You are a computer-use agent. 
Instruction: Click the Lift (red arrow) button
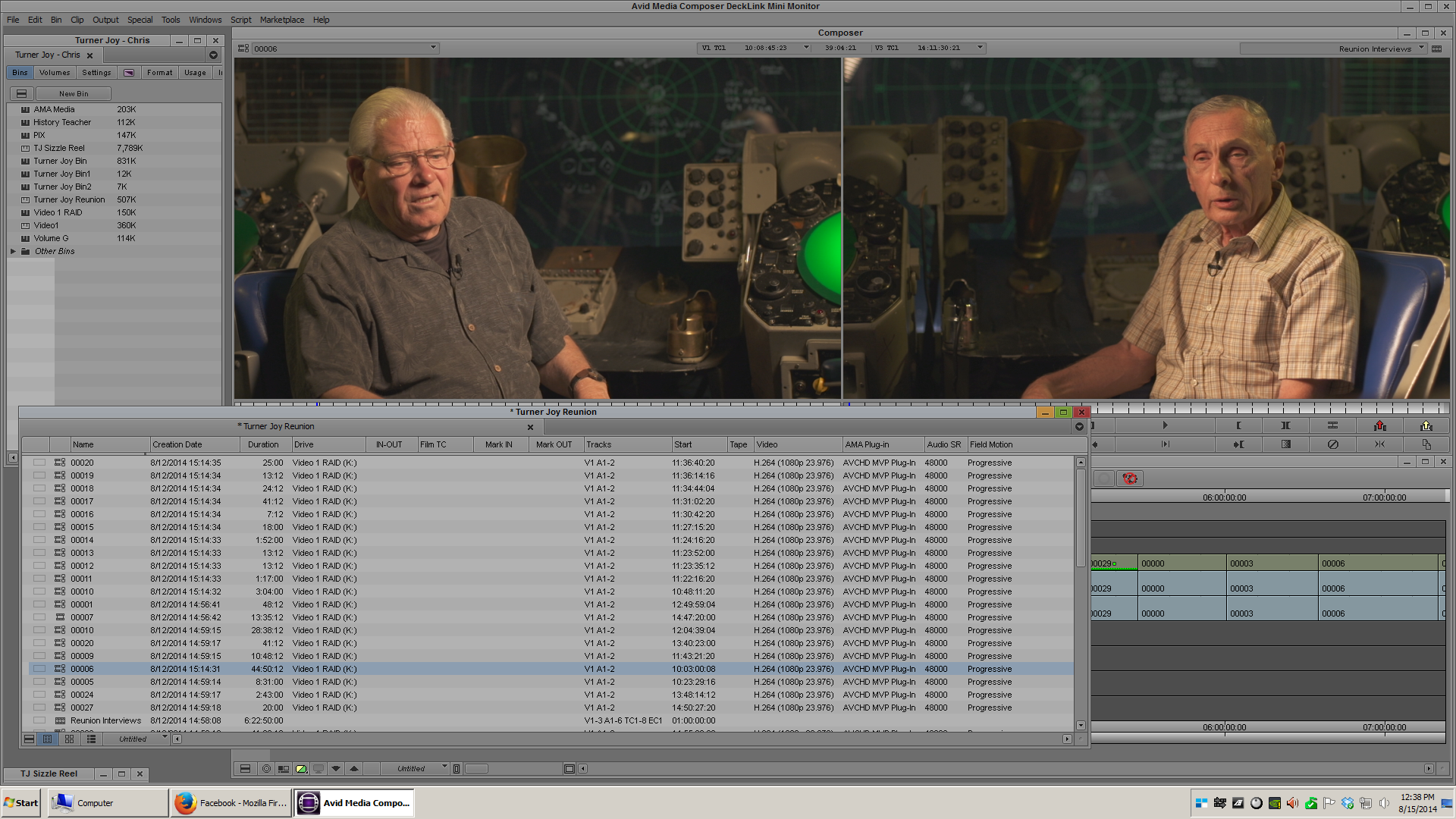pyautogui.click(x=1379, y=425)
